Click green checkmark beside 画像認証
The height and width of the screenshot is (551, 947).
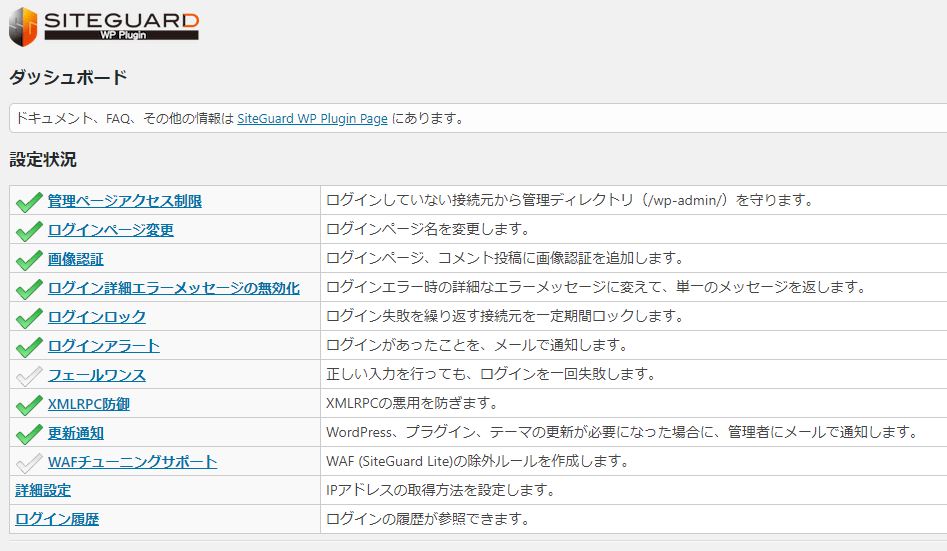[29, 260]
